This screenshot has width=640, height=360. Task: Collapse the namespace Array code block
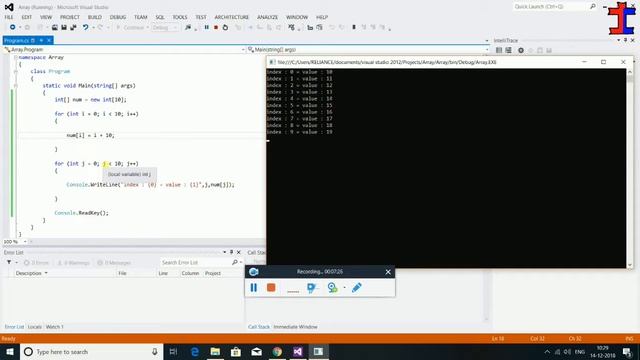pyautogui.click(x=16, y=58)
